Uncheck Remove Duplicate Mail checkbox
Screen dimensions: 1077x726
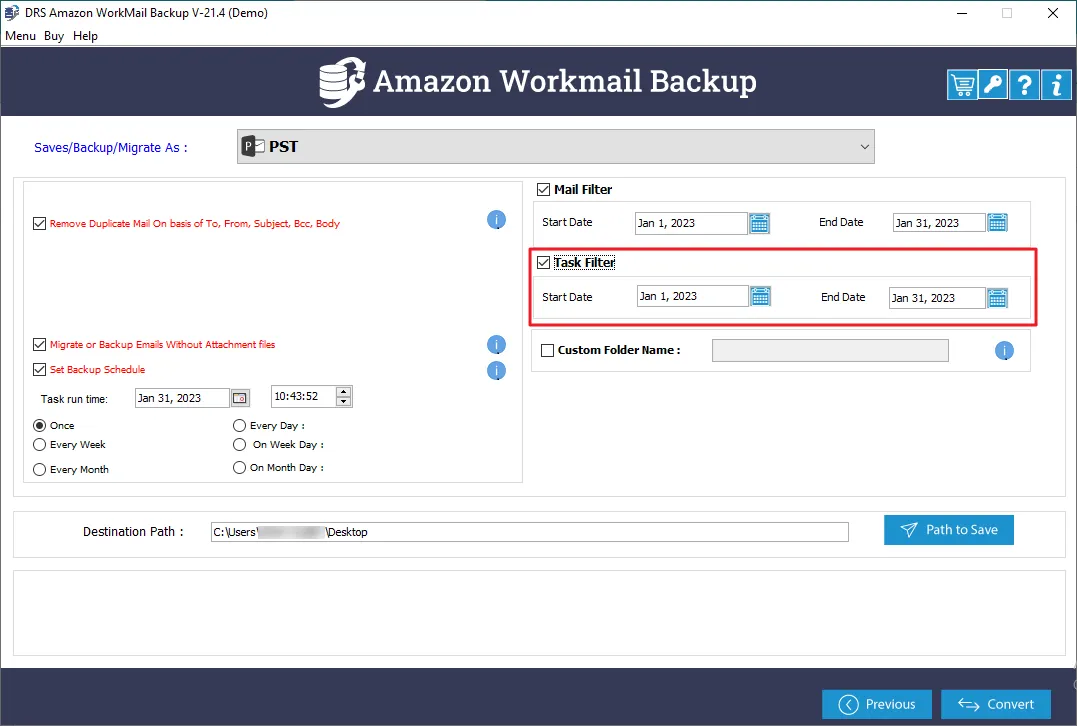pyautogui.click(x=40, y=223)
